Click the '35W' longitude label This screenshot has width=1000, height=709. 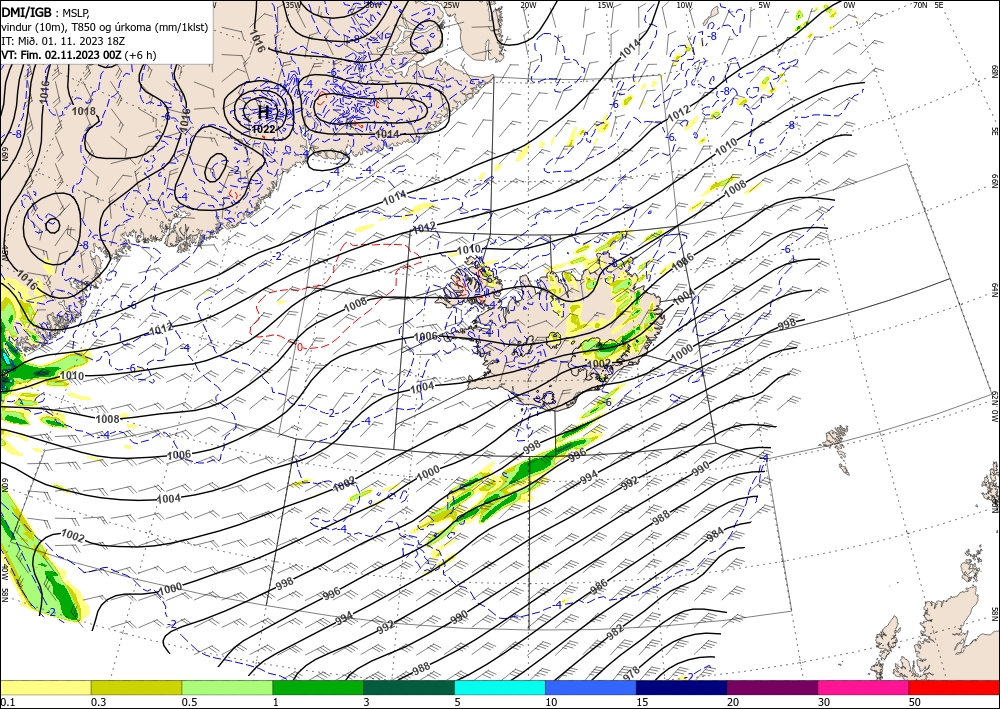pyautogui.click(x=293, y=5)
